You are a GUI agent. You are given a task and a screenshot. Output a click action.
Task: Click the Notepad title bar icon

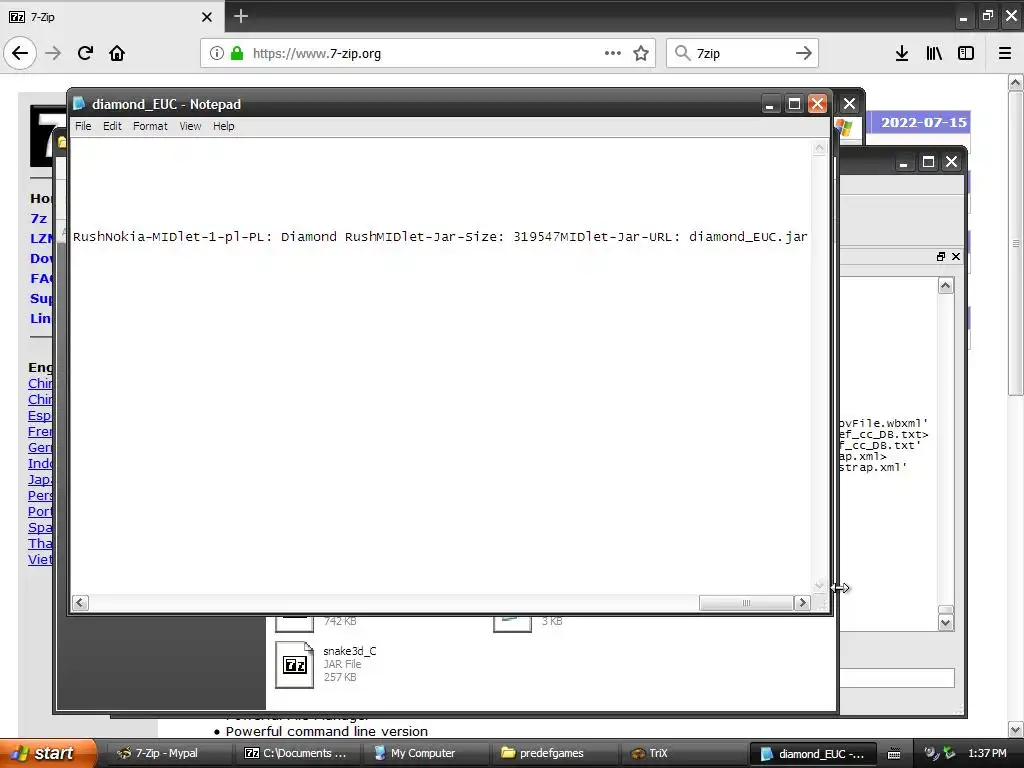pos(80,104)
